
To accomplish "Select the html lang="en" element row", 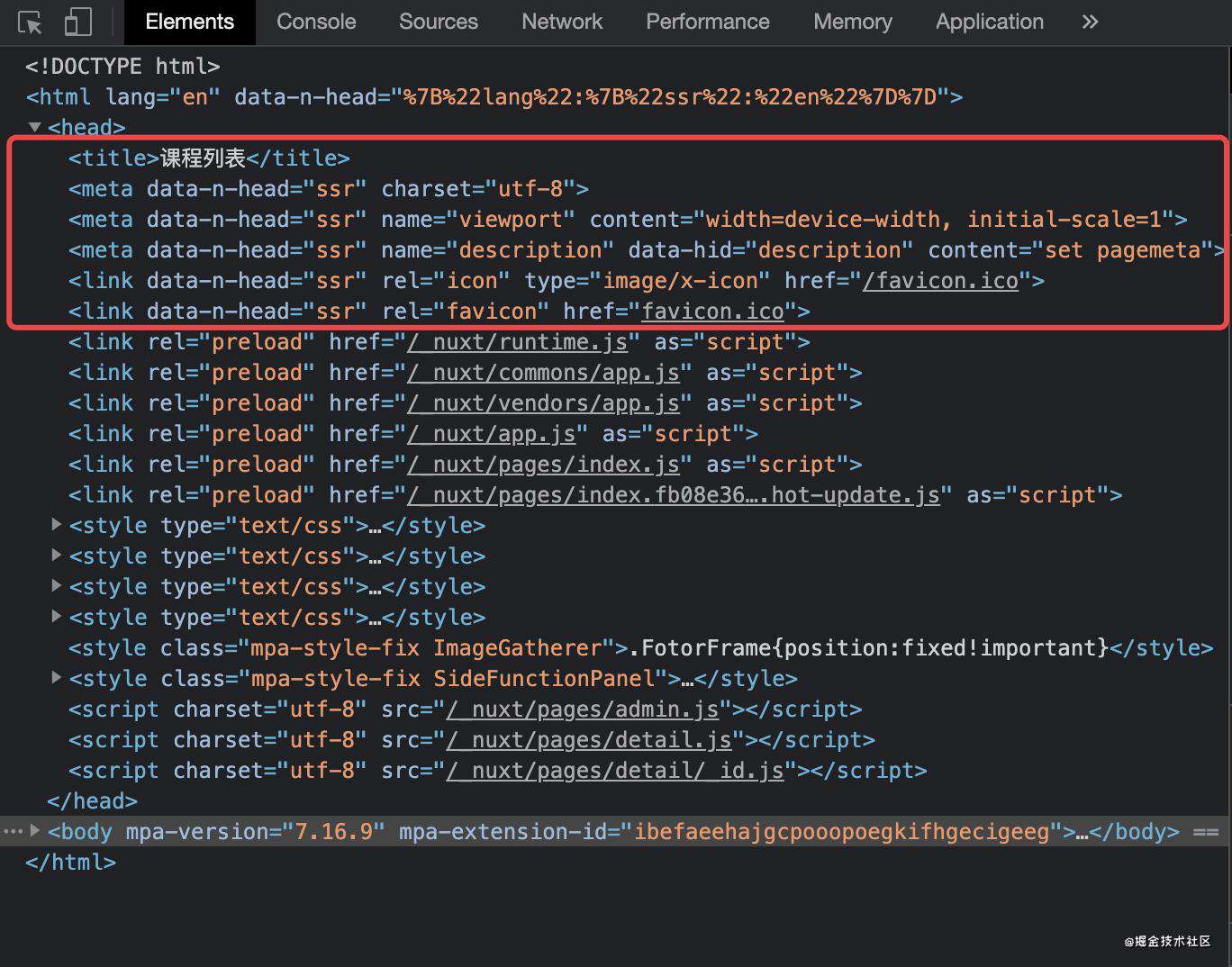I will click(x=494, y=97).
